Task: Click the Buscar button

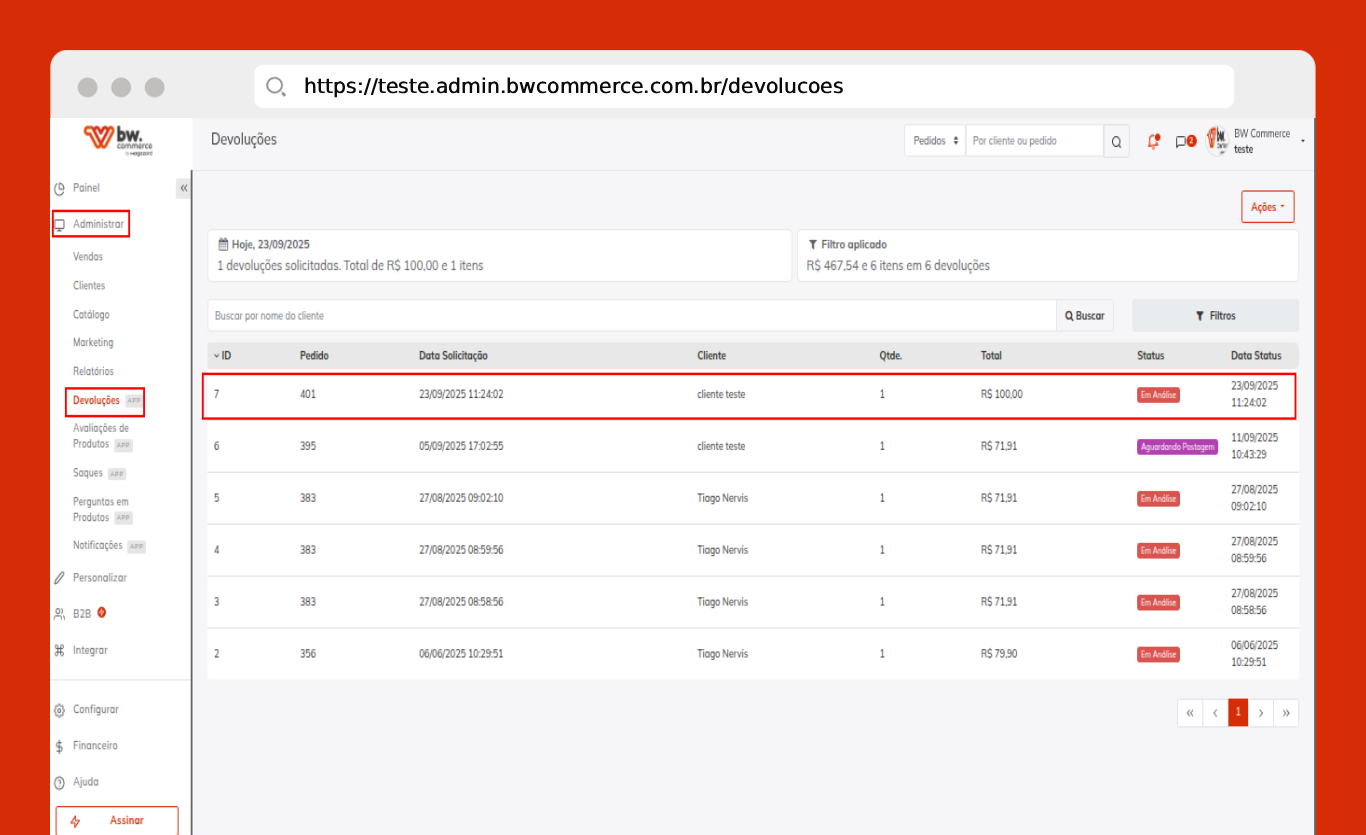Action: [x=1085, y=316]
